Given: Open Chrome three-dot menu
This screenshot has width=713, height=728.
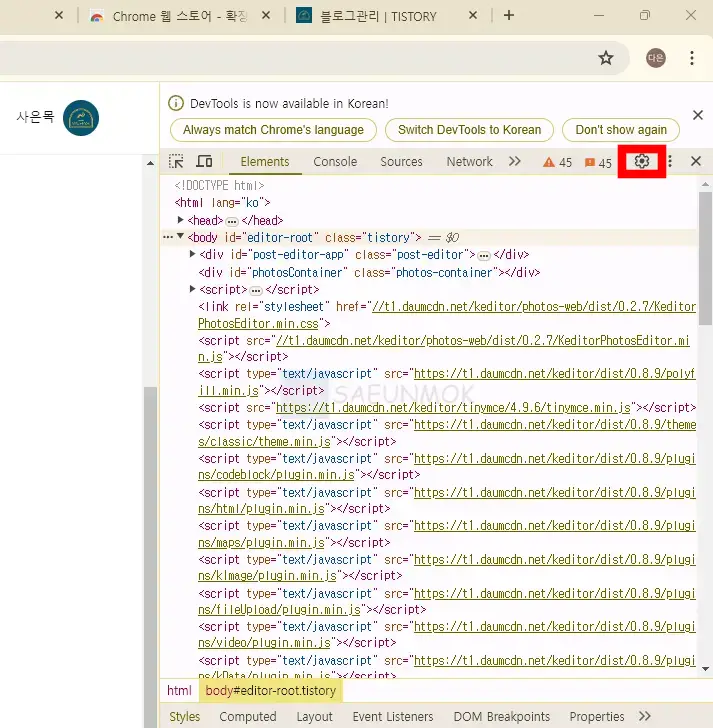Looking at the screenshot, I should tap(692, 58).
